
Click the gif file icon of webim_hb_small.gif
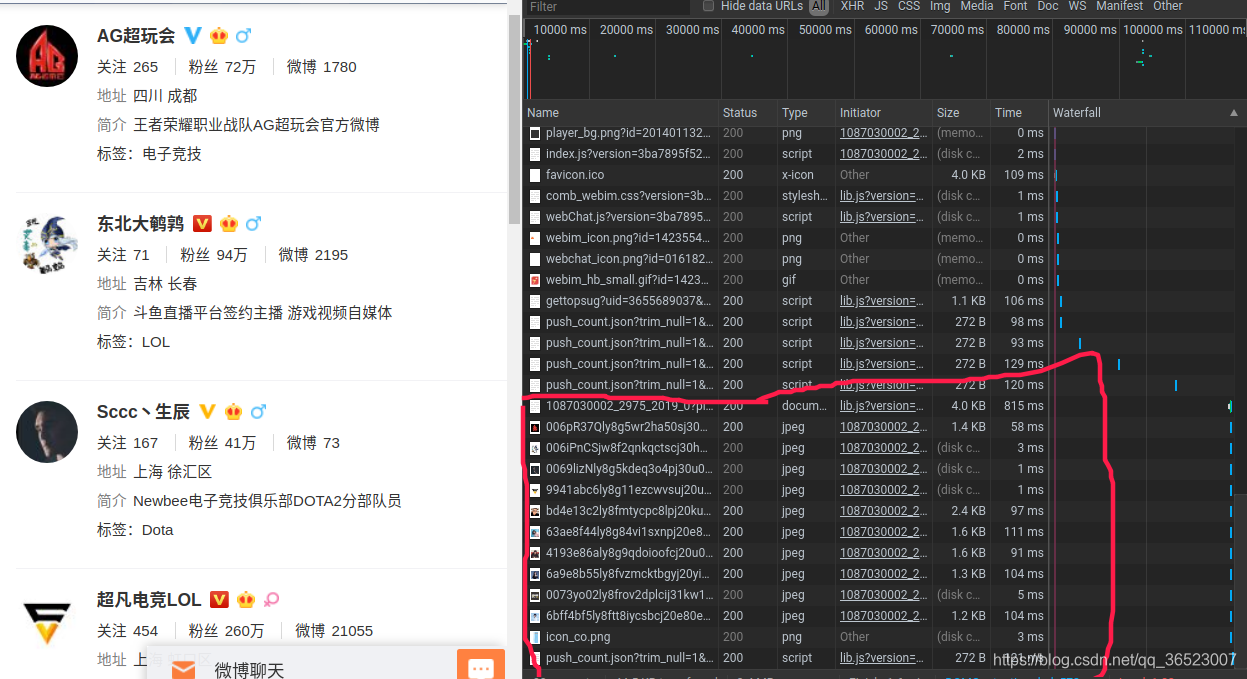[535, 280]
